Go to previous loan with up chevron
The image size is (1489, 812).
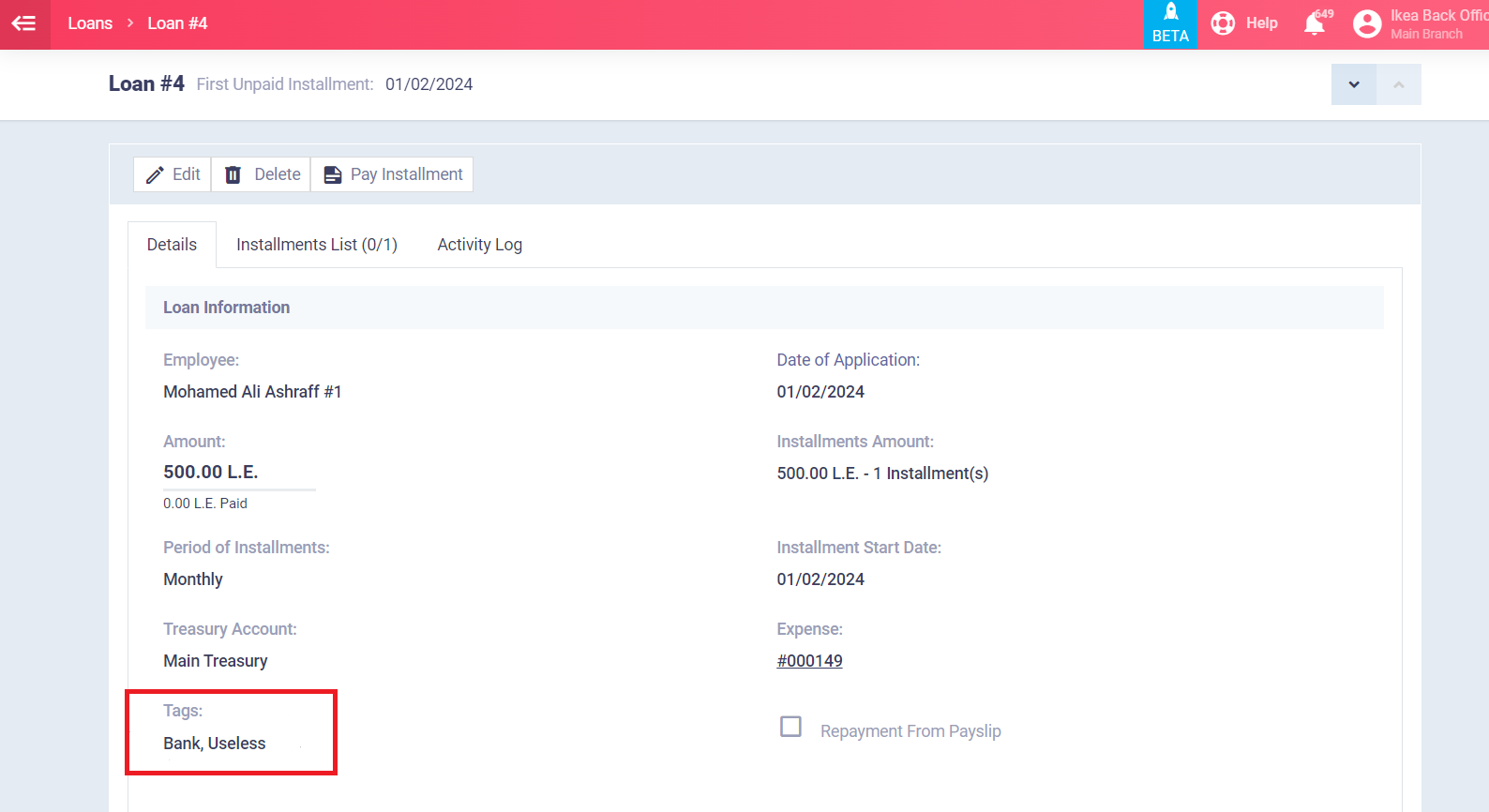coord(1398,84)
